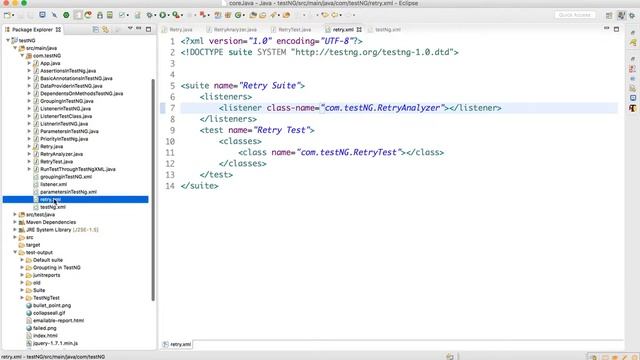Click the Search flashlight toolbar icon
640x360 pixels.
coord(273,15)
